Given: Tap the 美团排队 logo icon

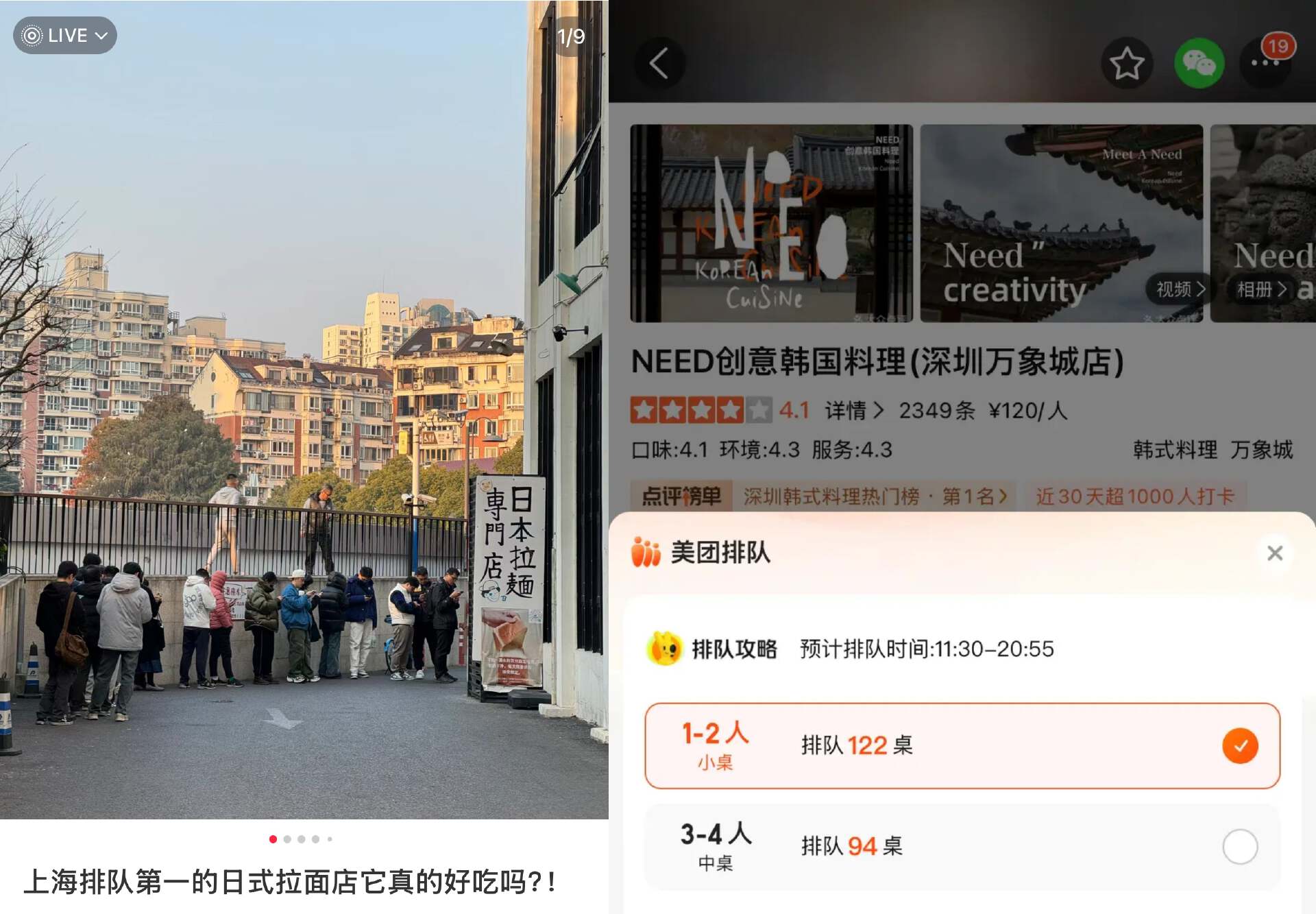Looking at the screenshot, I should (x=645, y=553).
